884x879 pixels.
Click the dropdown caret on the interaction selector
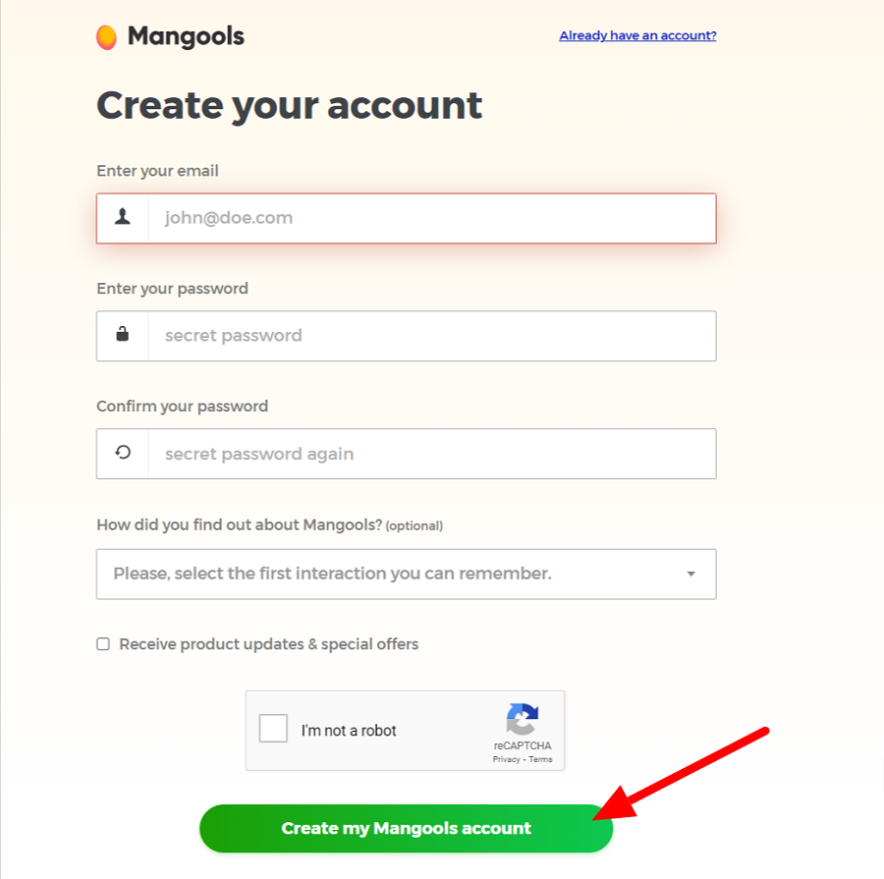click(690, 574)
